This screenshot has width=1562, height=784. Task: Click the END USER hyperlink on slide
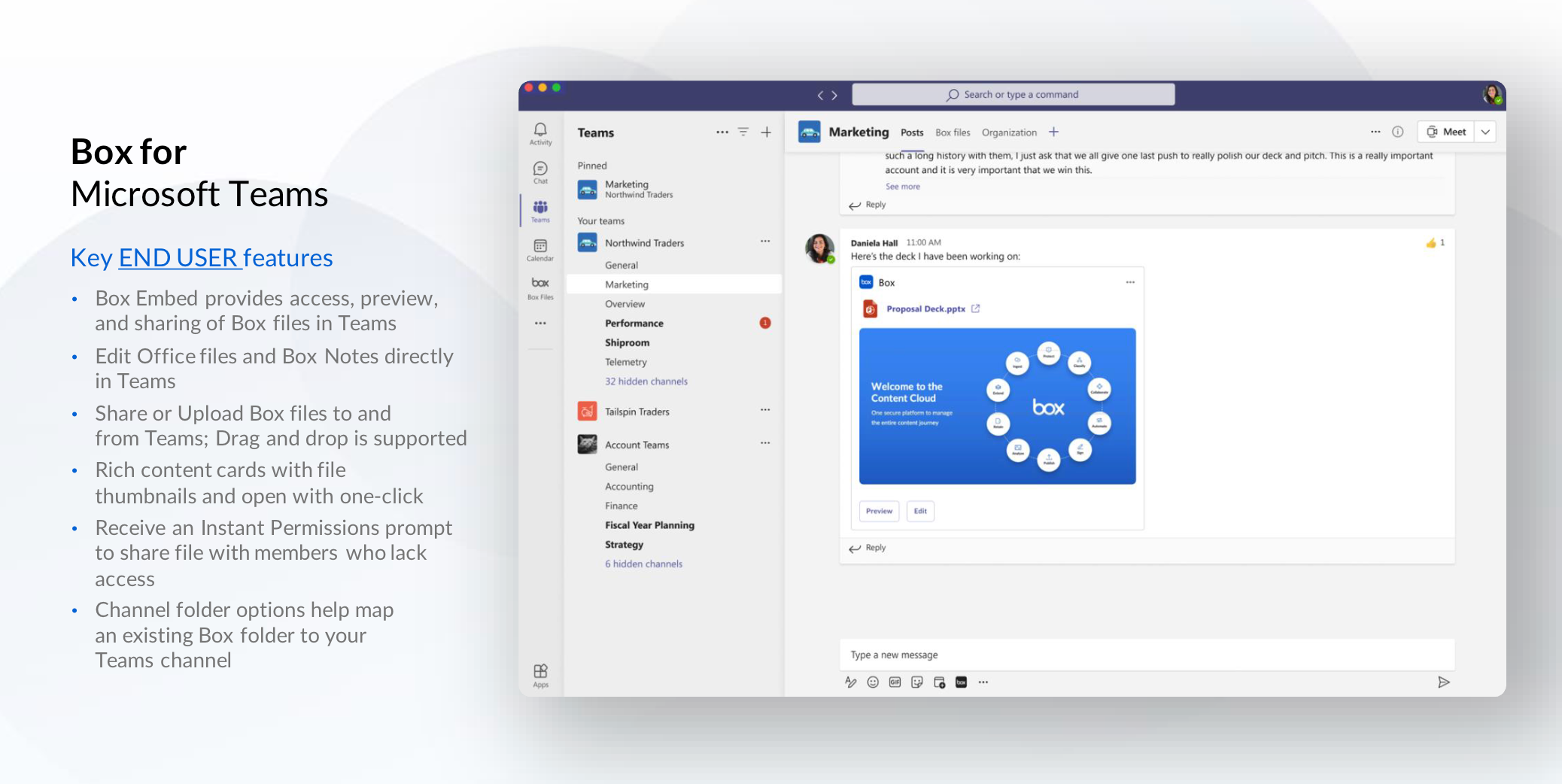(x=181, y=258)
